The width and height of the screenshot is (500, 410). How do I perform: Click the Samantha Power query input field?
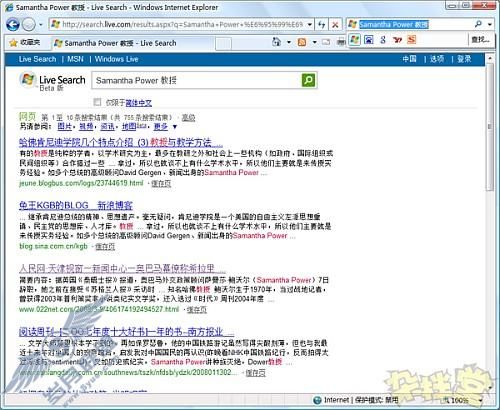pyautogui.click(x=197, y=80)
